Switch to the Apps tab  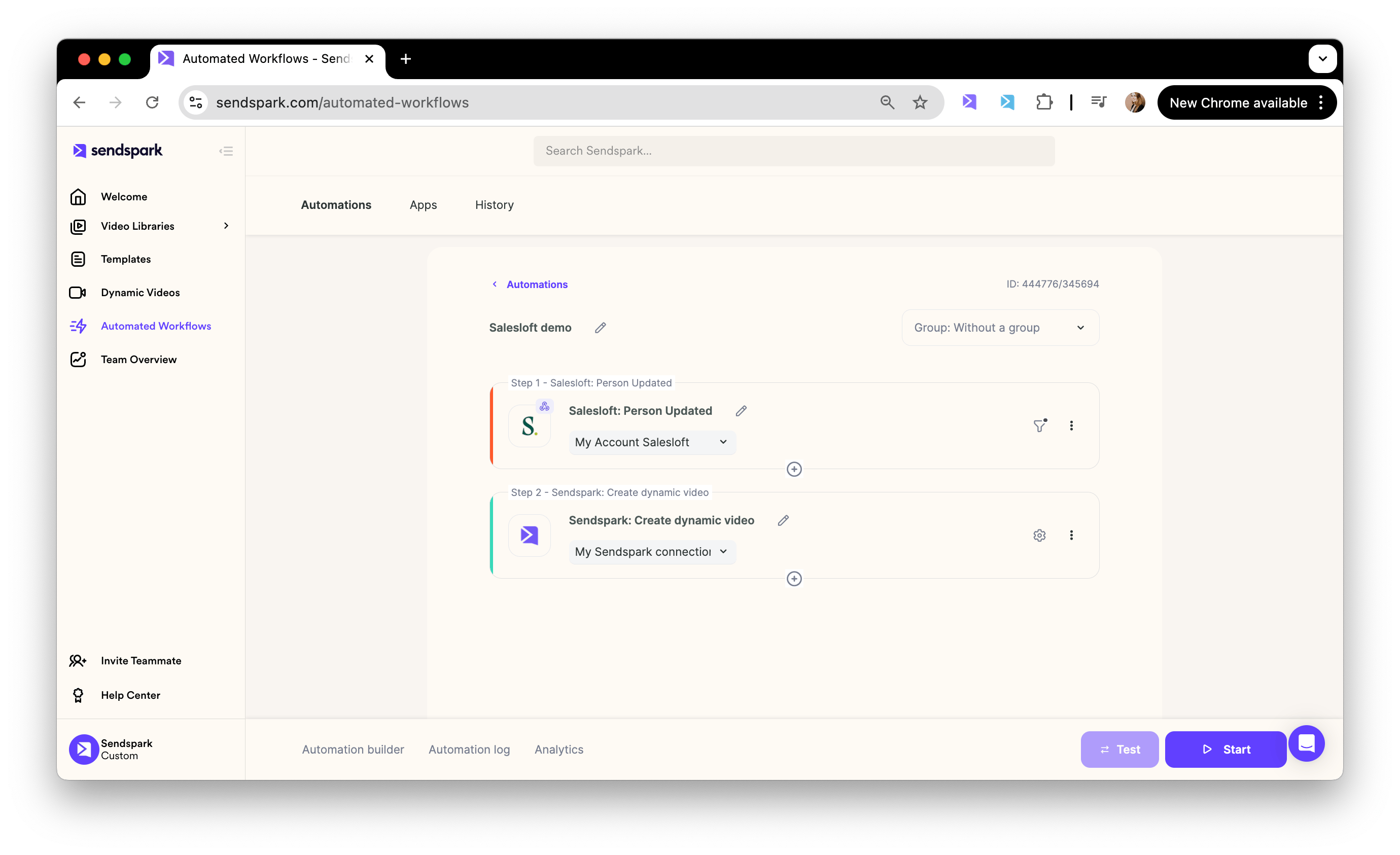point(423,205)
